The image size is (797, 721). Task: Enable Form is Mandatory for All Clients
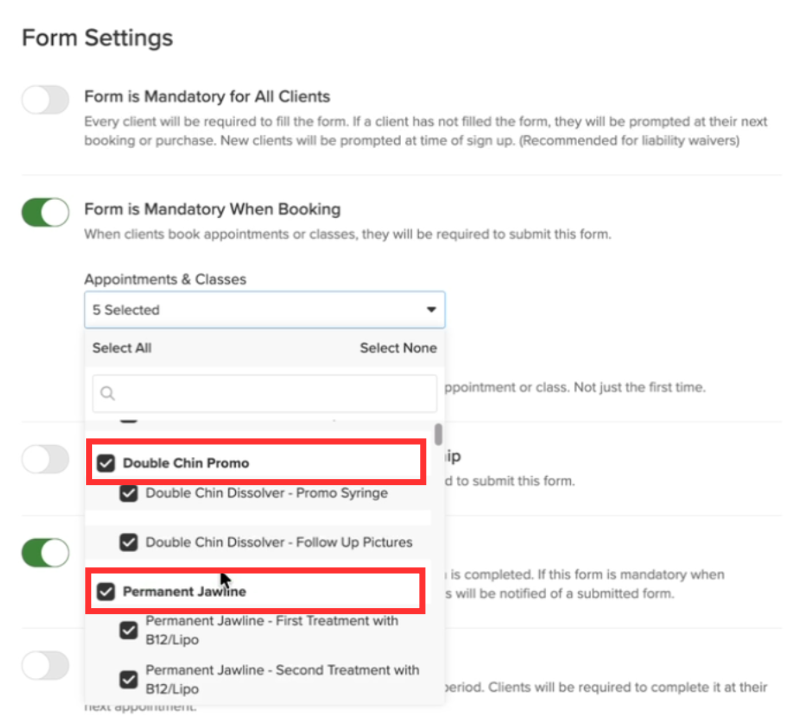coord(45,100)
